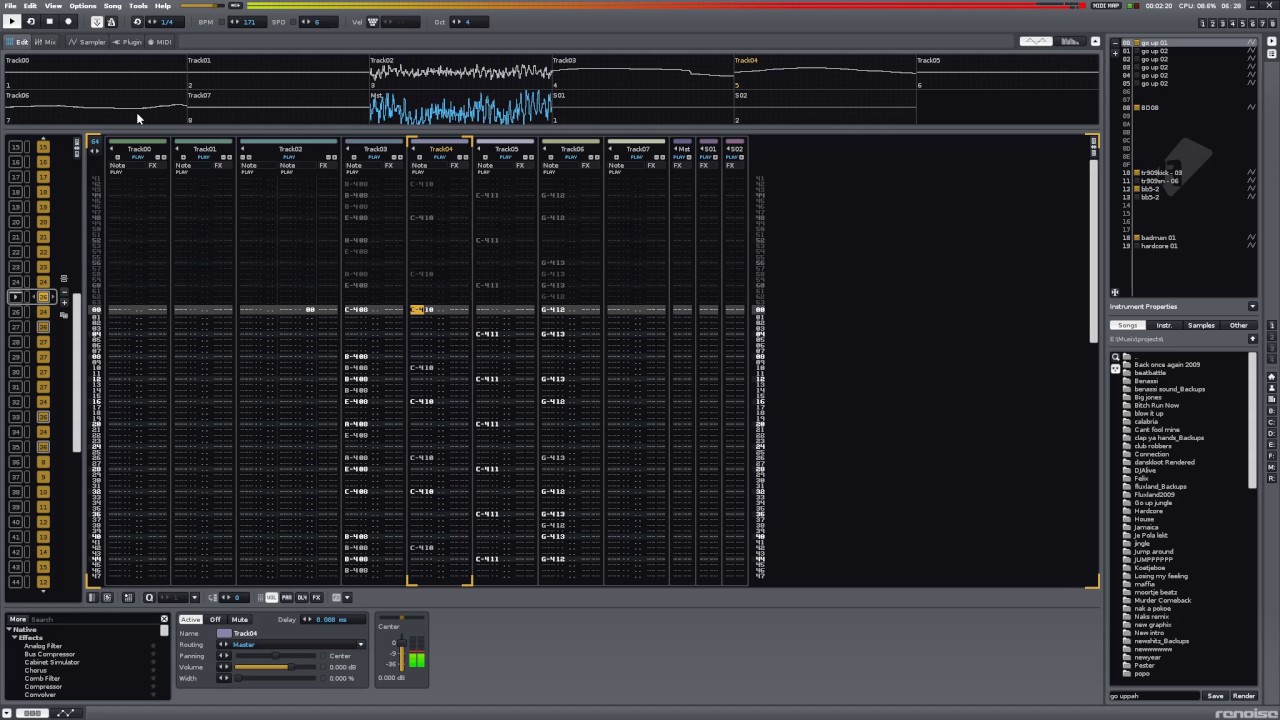Mute Track04 with the Mute button
The width and height of the screenshot is (1280, 720).
(x=240, y=620)
